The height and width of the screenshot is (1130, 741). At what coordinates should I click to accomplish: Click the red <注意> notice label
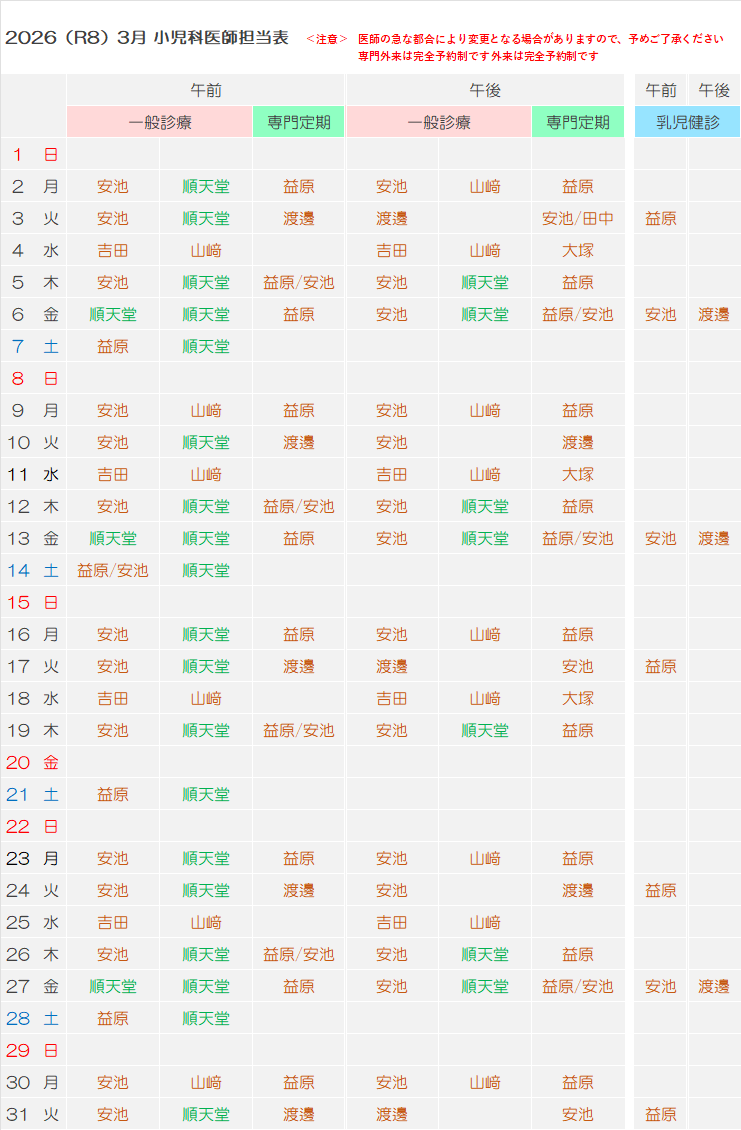(x=327, y=39)
